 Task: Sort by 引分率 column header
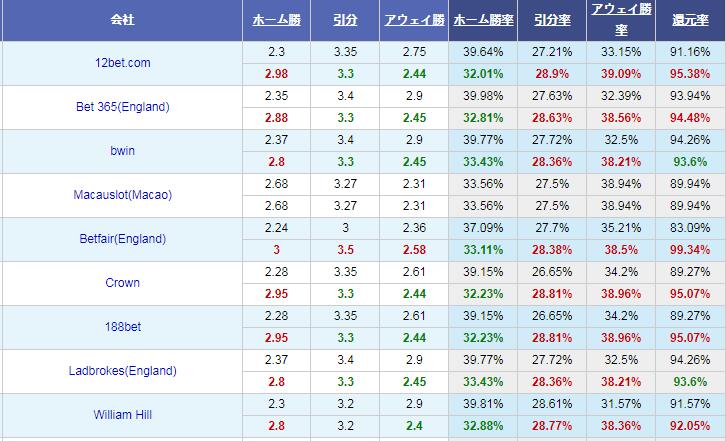click(x=552, y=20)
